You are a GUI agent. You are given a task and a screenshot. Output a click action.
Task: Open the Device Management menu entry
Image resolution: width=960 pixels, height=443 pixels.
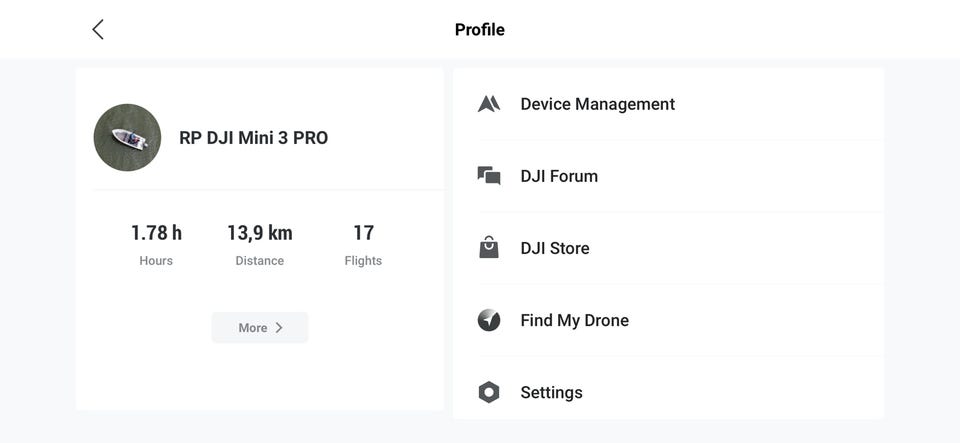tap(597, 104)
